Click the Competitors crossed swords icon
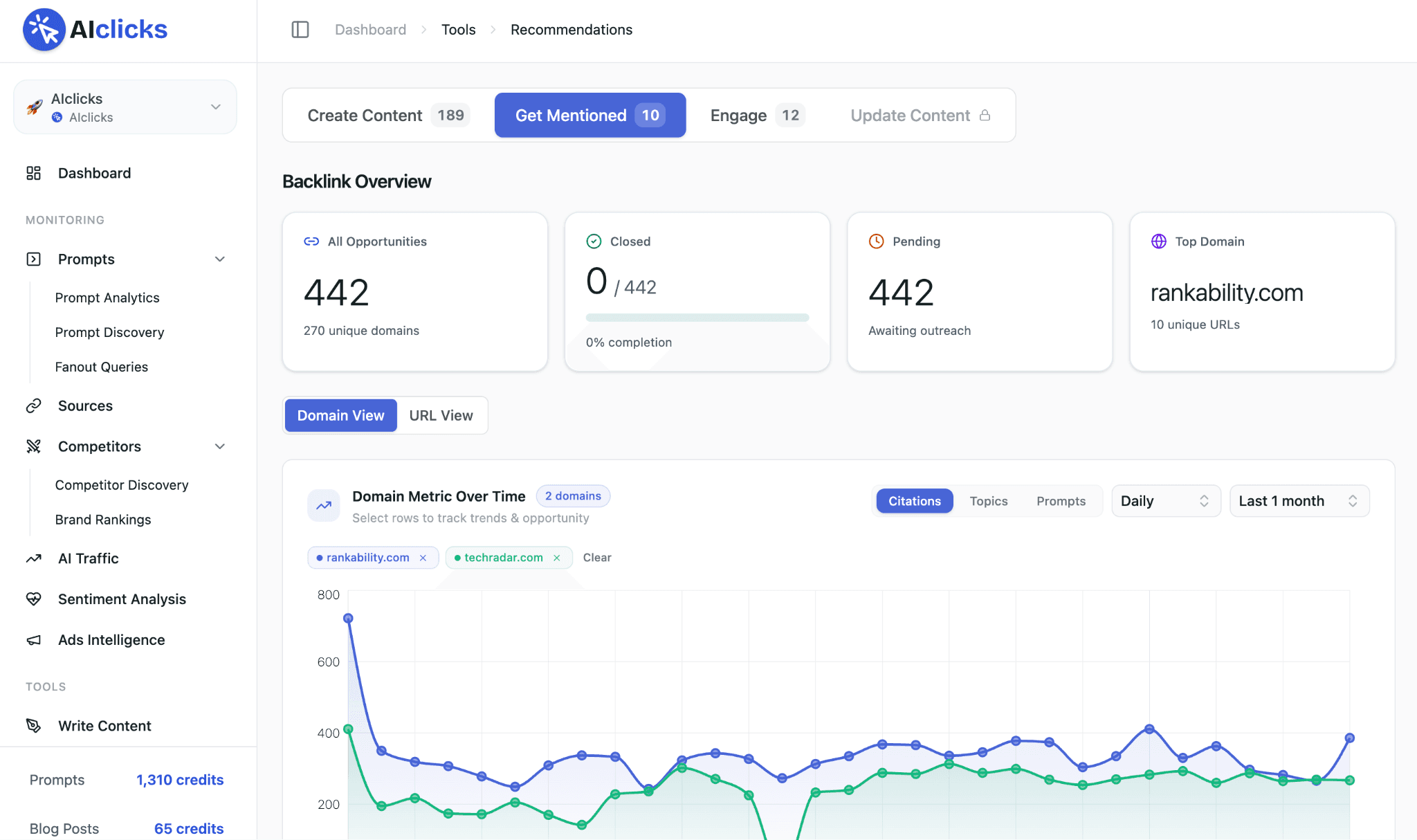 pyautogui.click(x=33, y=447)
